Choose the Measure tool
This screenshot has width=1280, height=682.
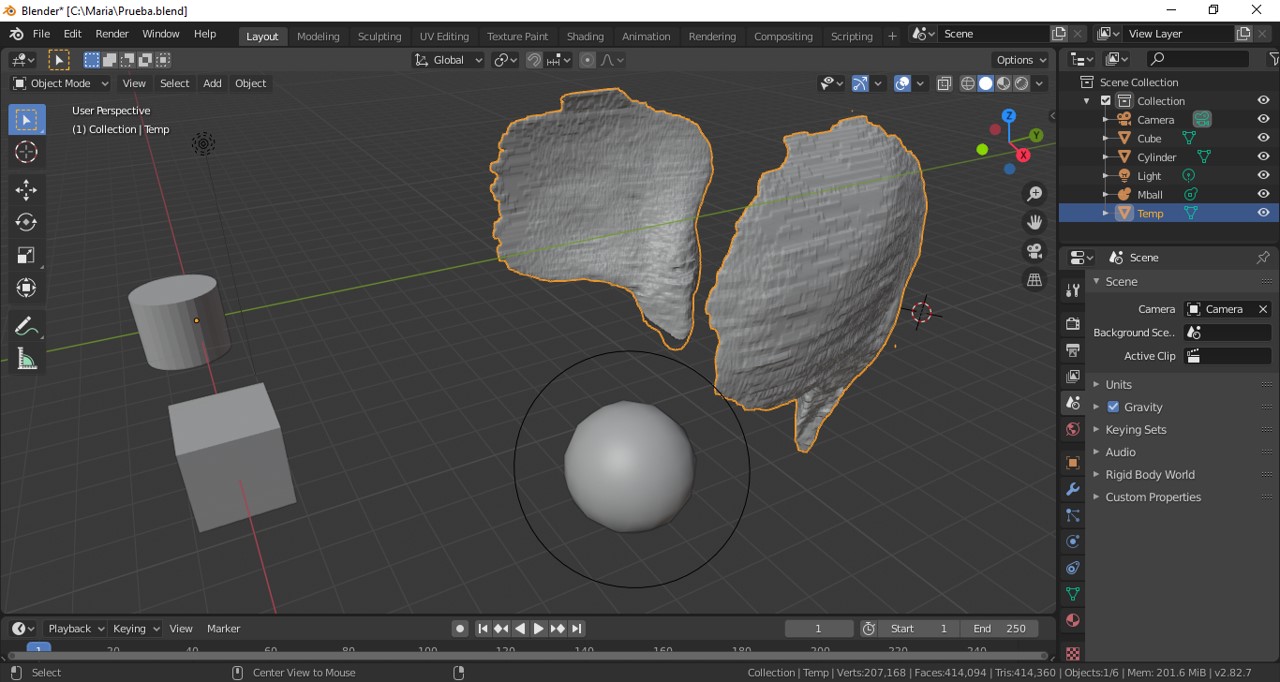coord(27,360)
